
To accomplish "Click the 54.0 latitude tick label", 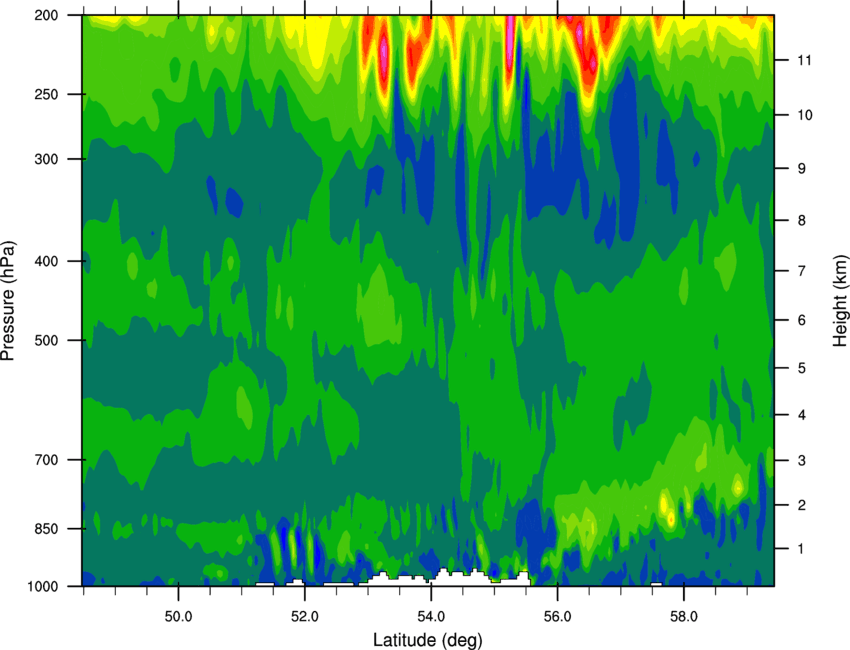I will (x=431, y=617).
